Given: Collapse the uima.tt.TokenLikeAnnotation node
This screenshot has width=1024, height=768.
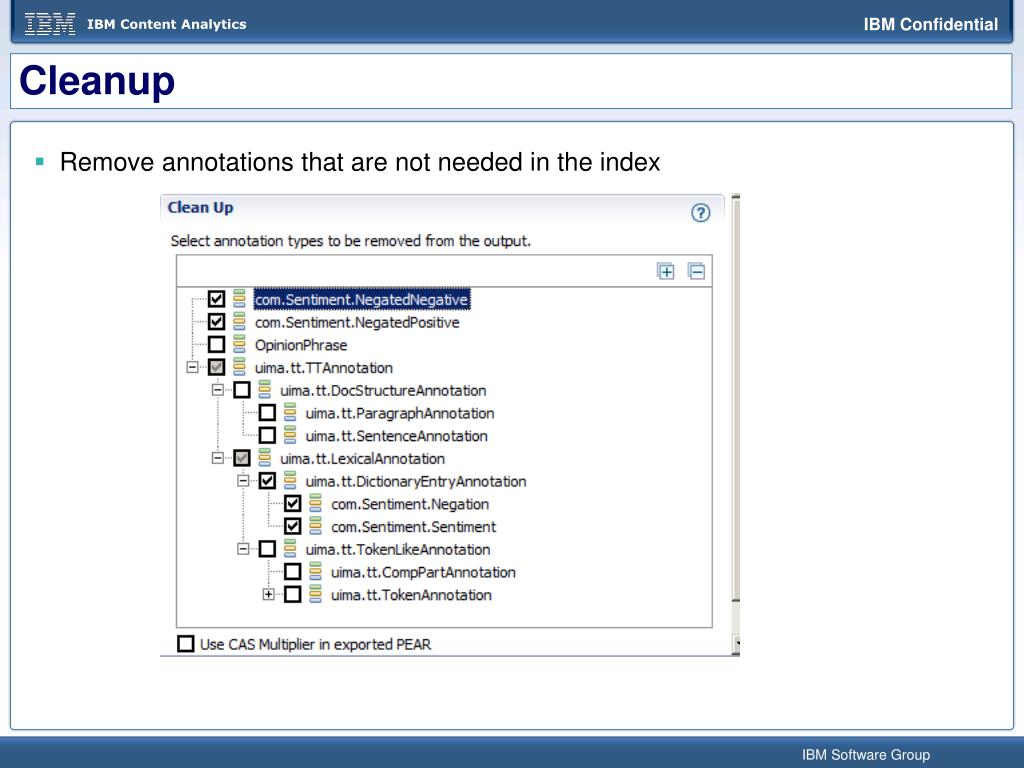Looking at the screenshot, I should (243, 549).
